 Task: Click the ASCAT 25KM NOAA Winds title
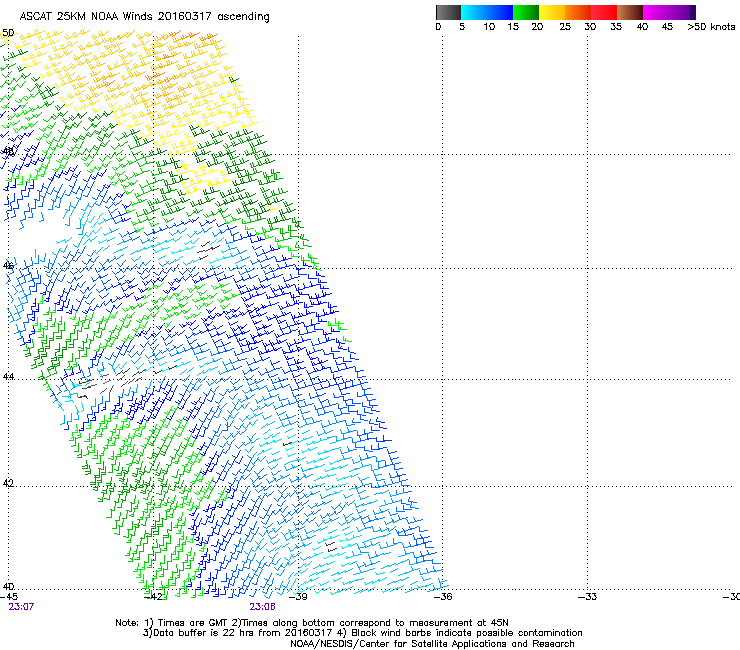click(144, 17)
